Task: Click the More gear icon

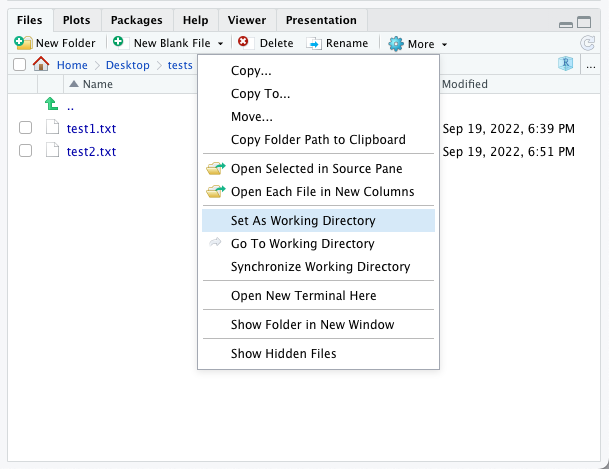Action: click(x=396, y=43)
